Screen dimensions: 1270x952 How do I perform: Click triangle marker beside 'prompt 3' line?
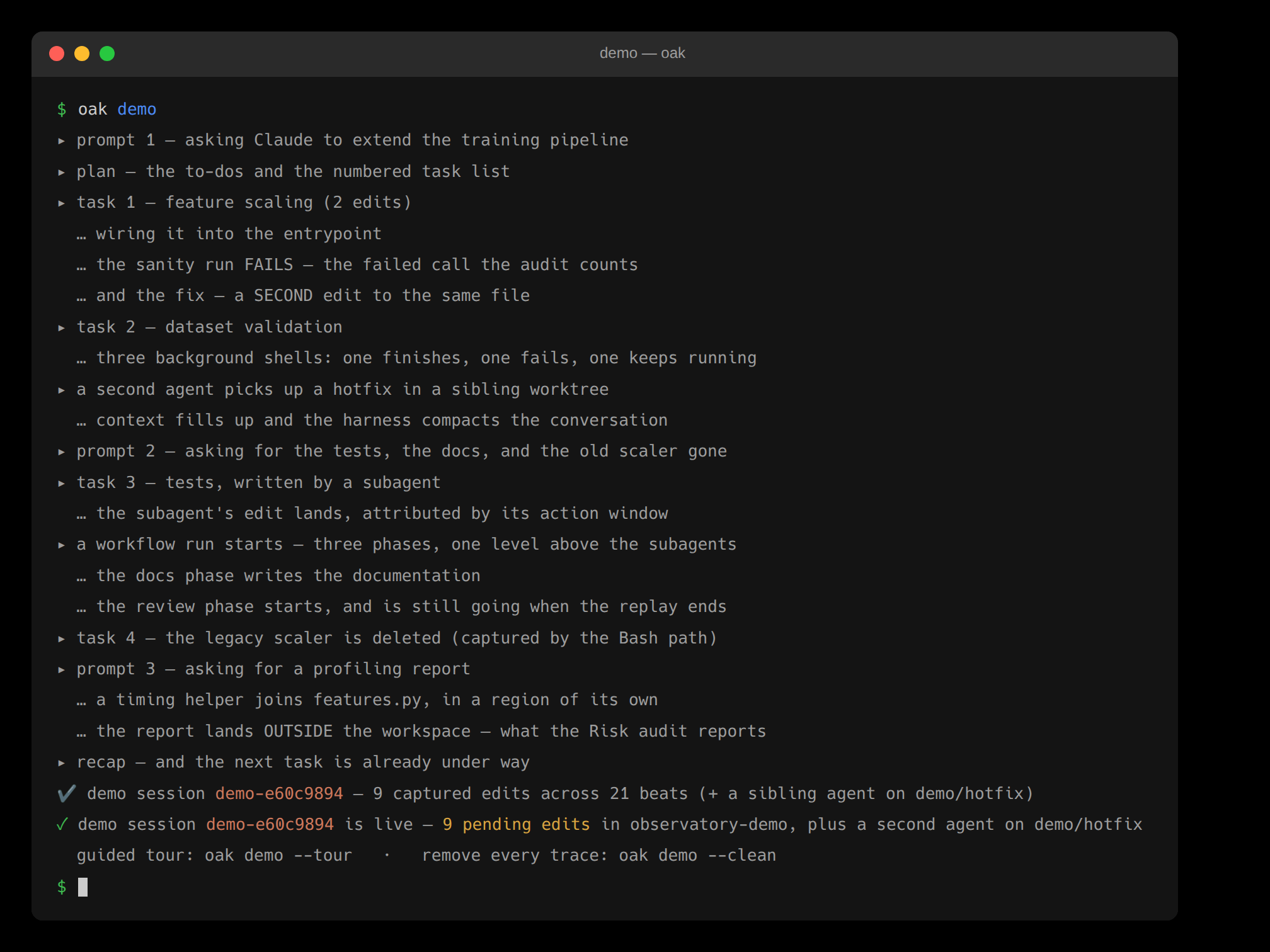pyautogui.click(x=61, y=669)
